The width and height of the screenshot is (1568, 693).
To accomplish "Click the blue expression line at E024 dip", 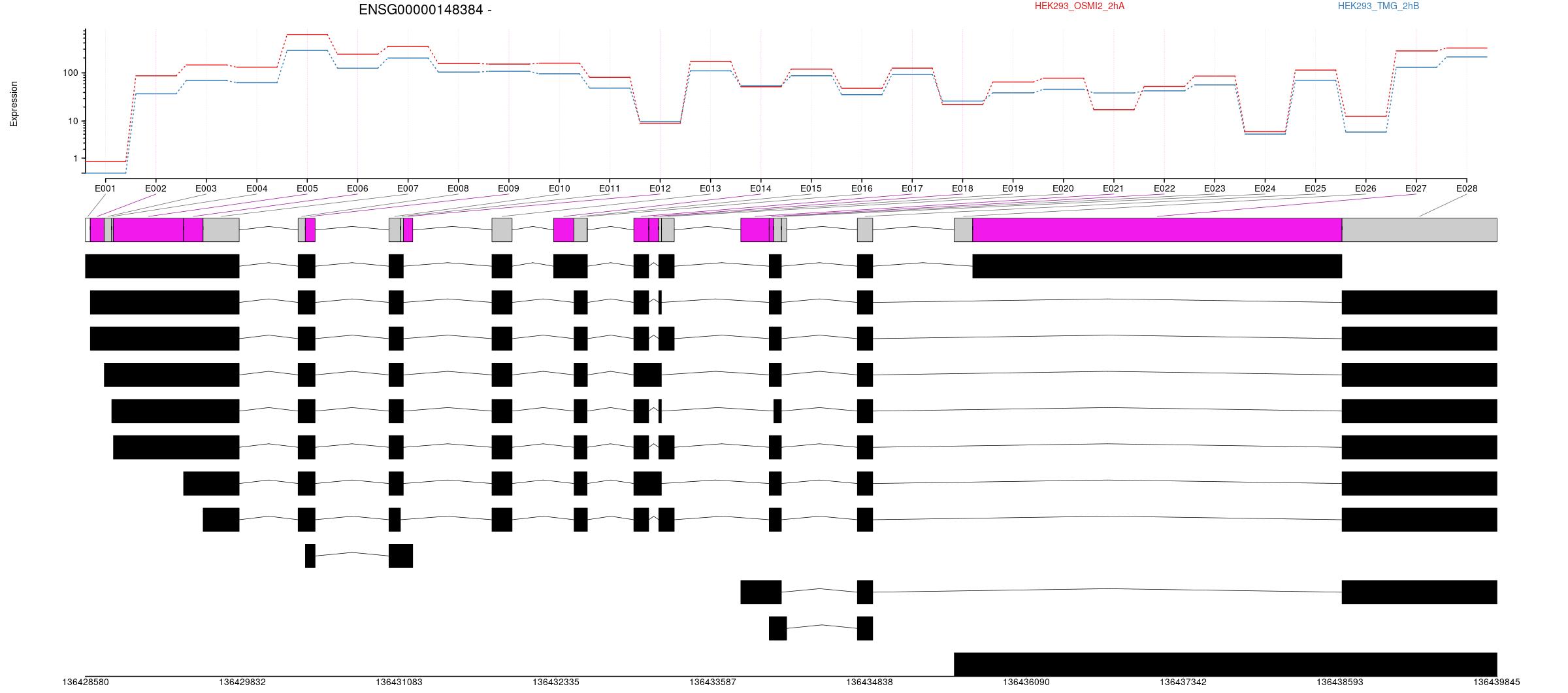I will tap(1265, 134).
